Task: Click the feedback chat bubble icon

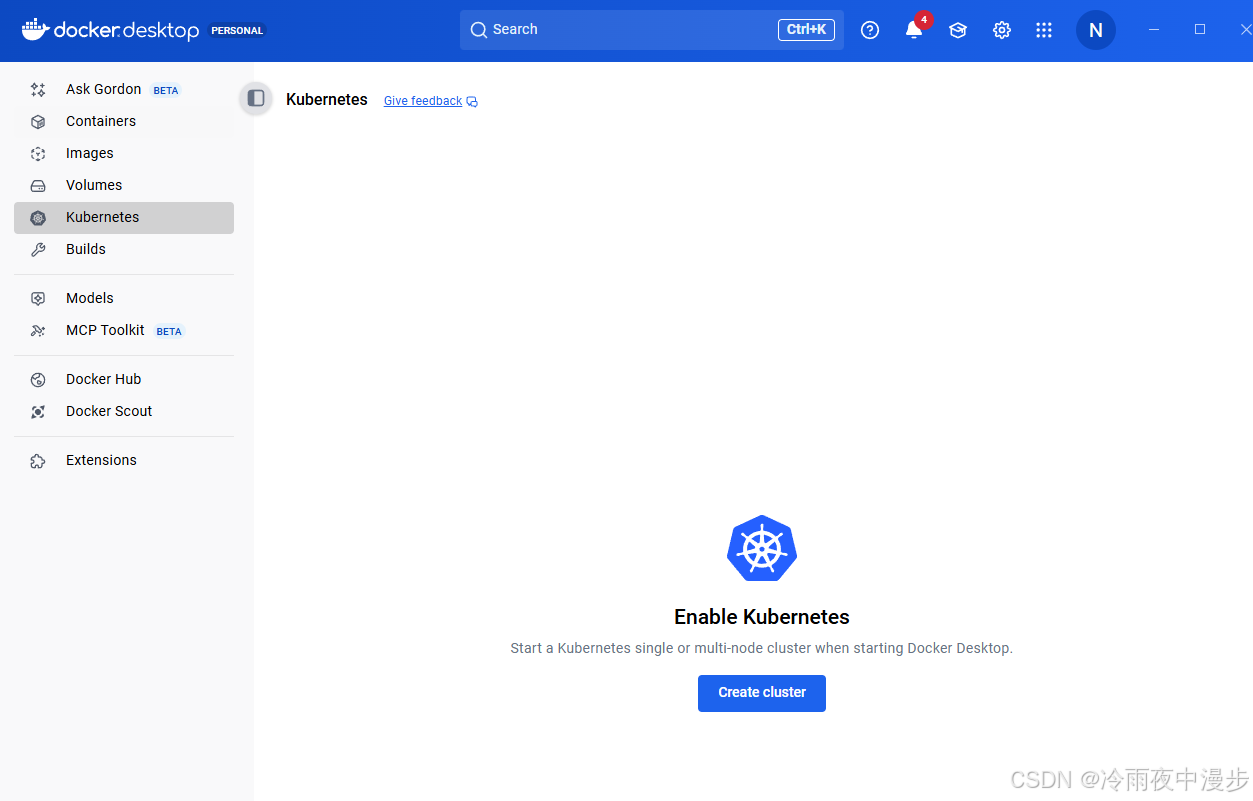Action: [472, 101]
